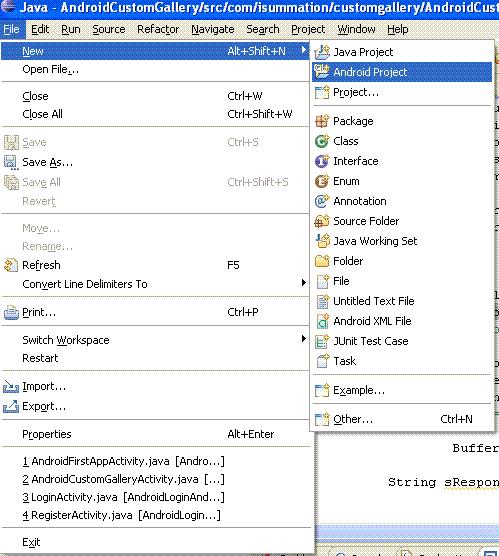Image resolution: width=499 pixels, height=556 pixels.
Task: Click the Alt+Enter shortcut text
Action: 251,434
